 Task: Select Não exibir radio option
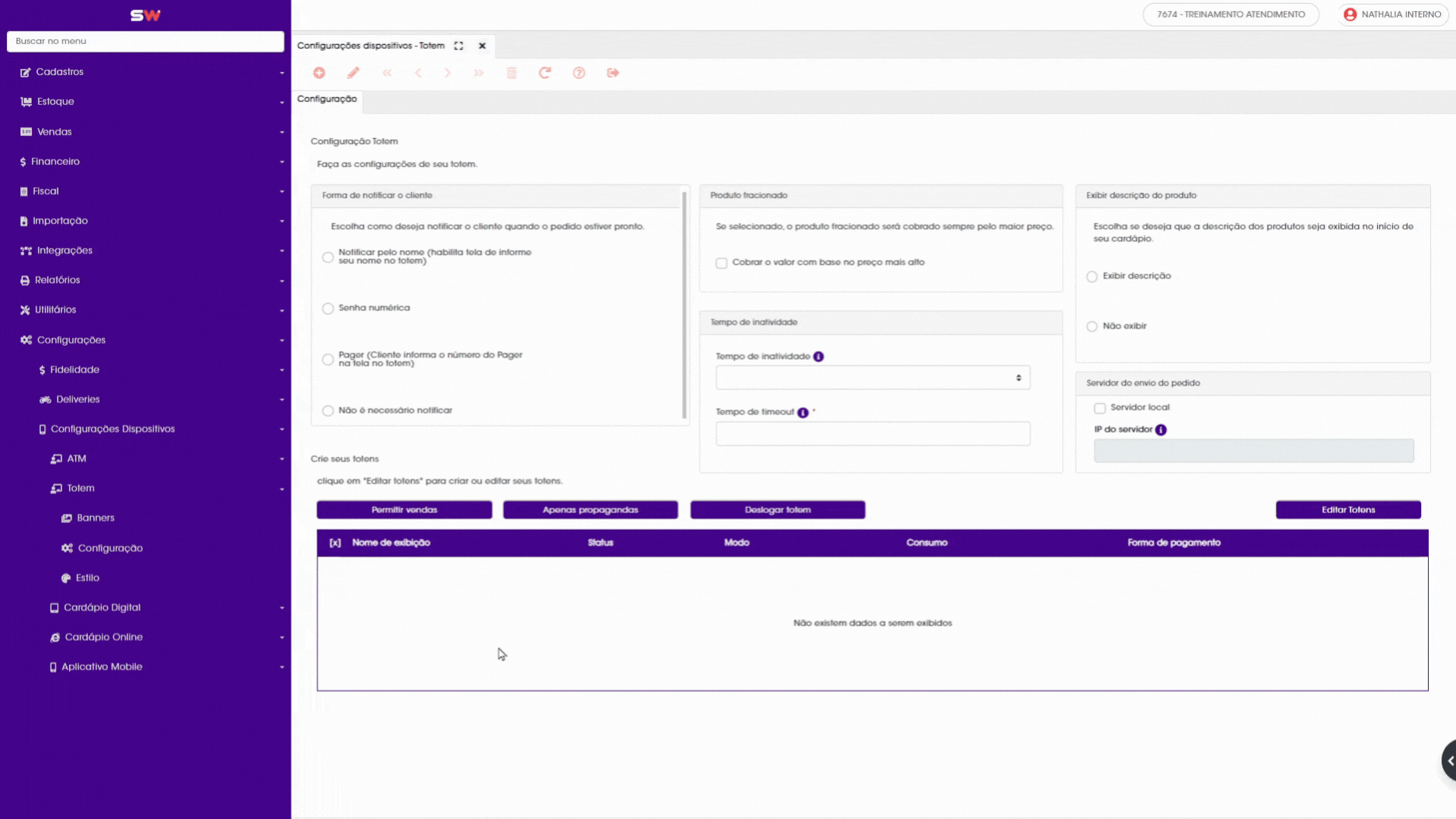tap(1092, 326)
